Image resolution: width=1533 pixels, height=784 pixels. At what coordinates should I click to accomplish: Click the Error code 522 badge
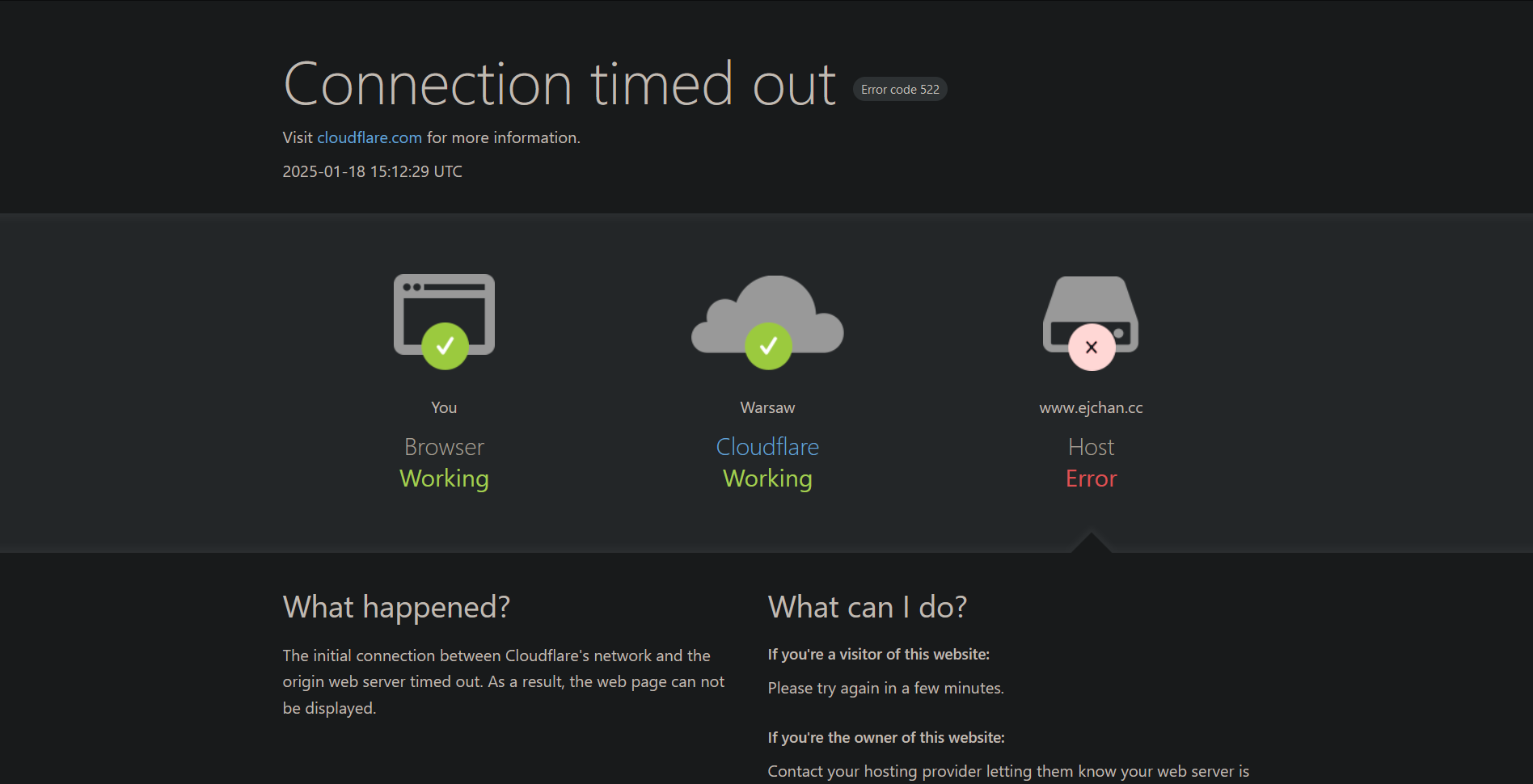(900, 89)
